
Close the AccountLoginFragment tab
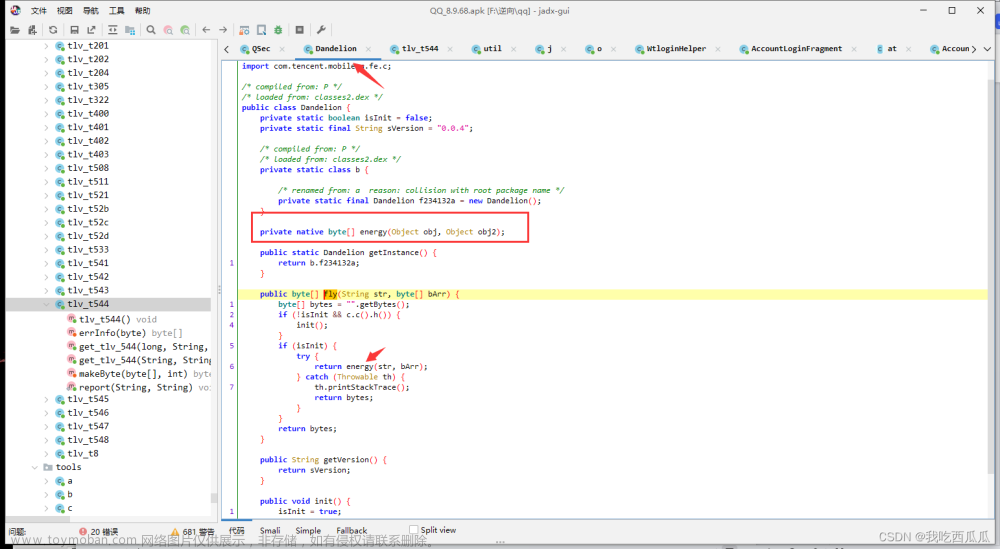tap(854, 49)
